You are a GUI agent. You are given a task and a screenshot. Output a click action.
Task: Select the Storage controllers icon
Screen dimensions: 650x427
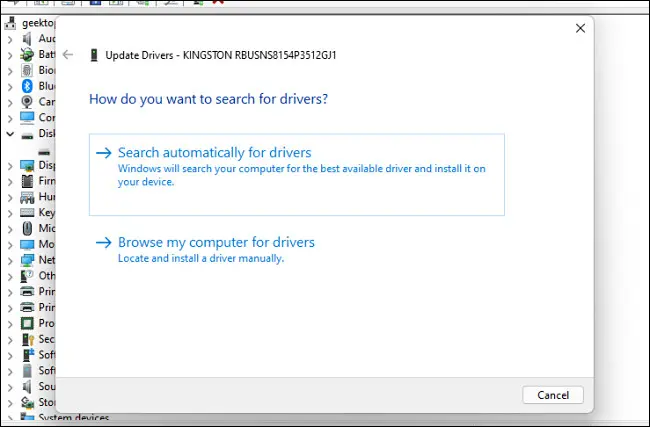[27, 403]
